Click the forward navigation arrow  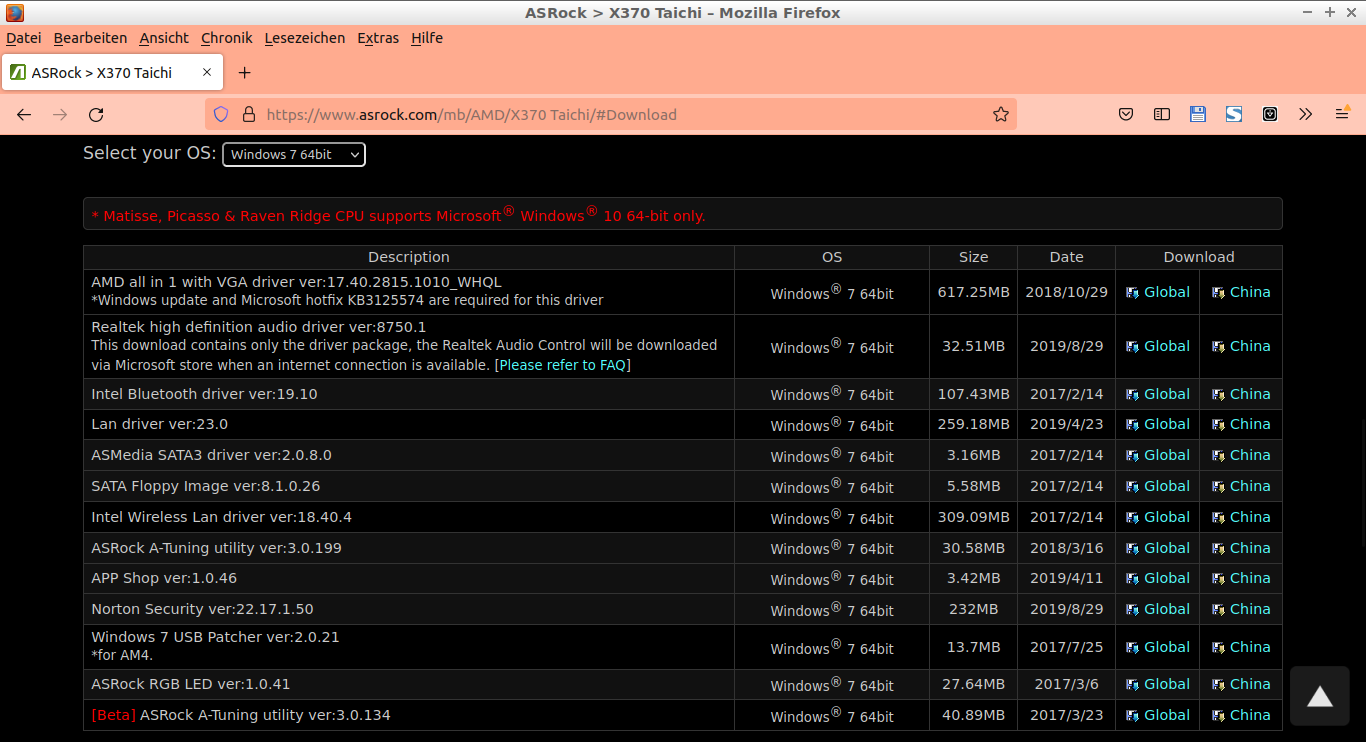60,115
